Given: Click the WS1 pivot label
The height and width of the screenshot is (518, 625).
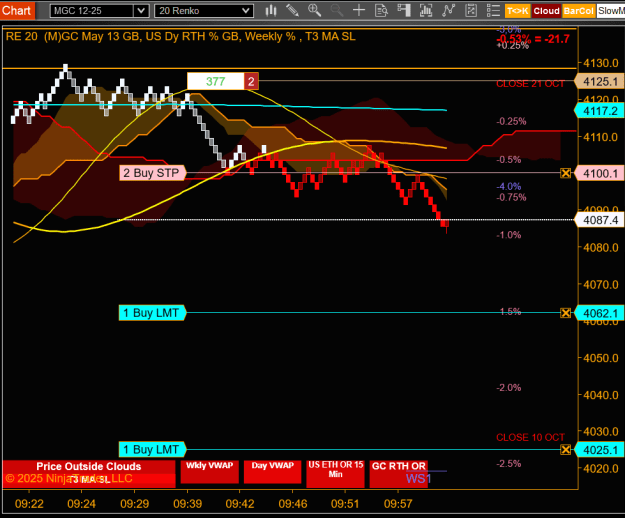Looking at the screenshot, I should 419,478.
